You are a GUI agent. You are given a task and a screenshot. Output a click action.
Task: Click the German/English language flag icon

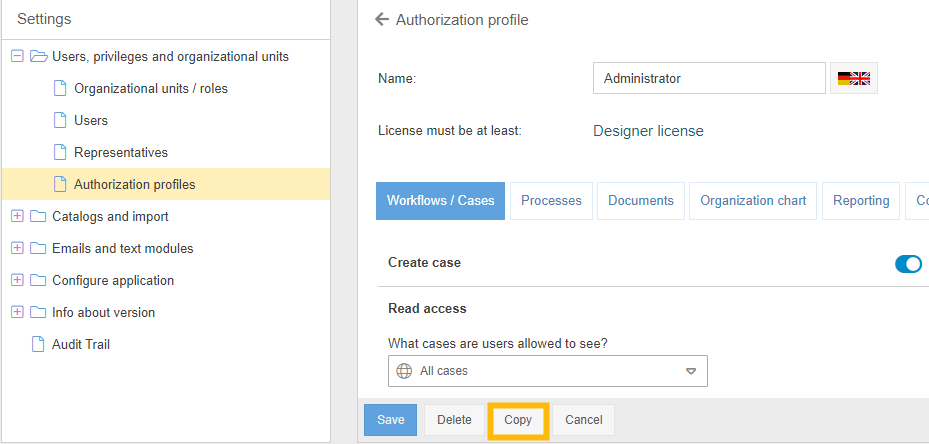point(853,78)
